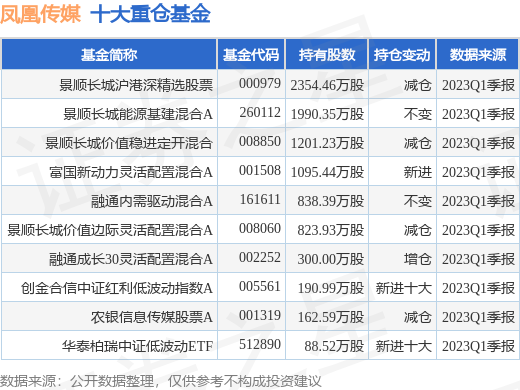Click the 数据来源 footer disclaimer
Screen dimensions: 520x390
(160, 381)
